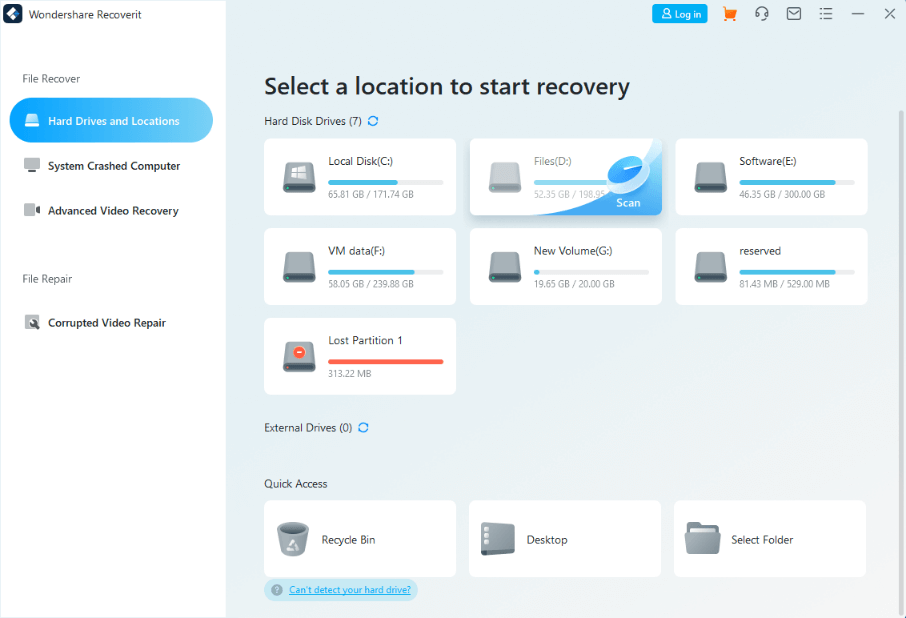The height and width of the screenshot is (618, 906).
Task: Click the VM data(F:) label
Action: coord(357,251)
